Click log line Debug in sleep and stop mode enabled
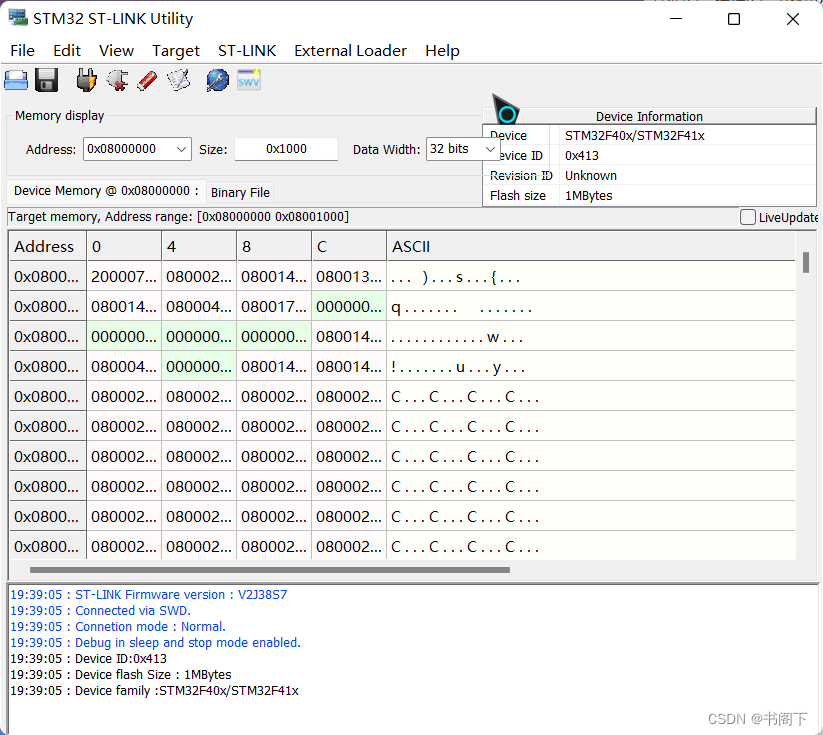Screen dimensions: 823x735 (x=155, y=643)
